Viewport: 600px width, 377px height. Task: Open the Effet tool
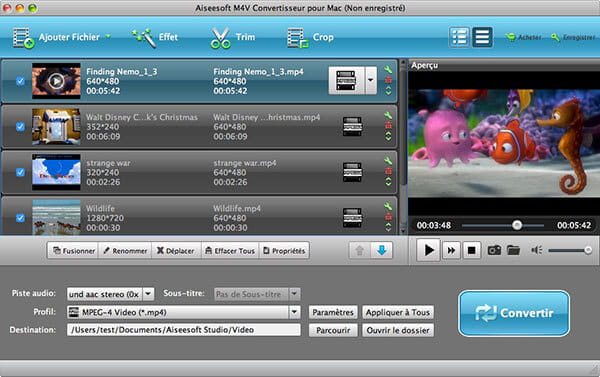[155, 38]
